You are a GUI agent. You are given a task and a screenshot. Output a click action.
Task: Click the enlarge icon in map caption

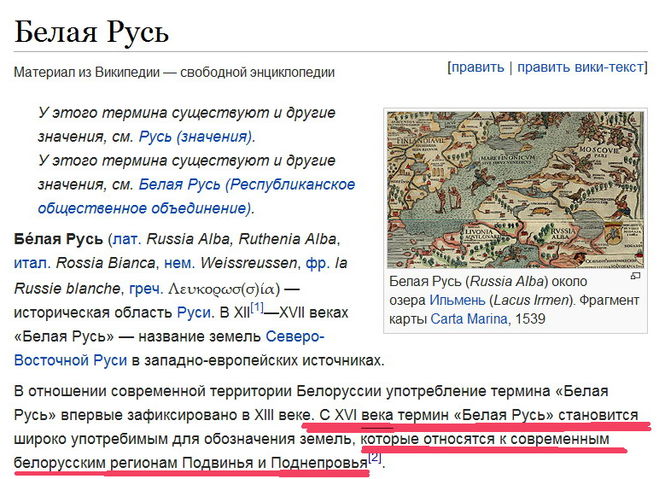click(x=634, y=276)
